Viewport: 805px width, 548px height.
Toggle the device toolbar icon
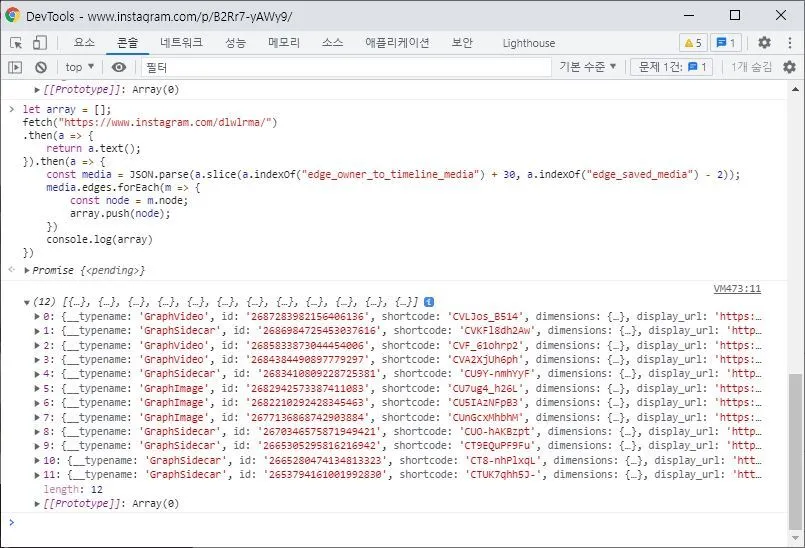[40, 43]
